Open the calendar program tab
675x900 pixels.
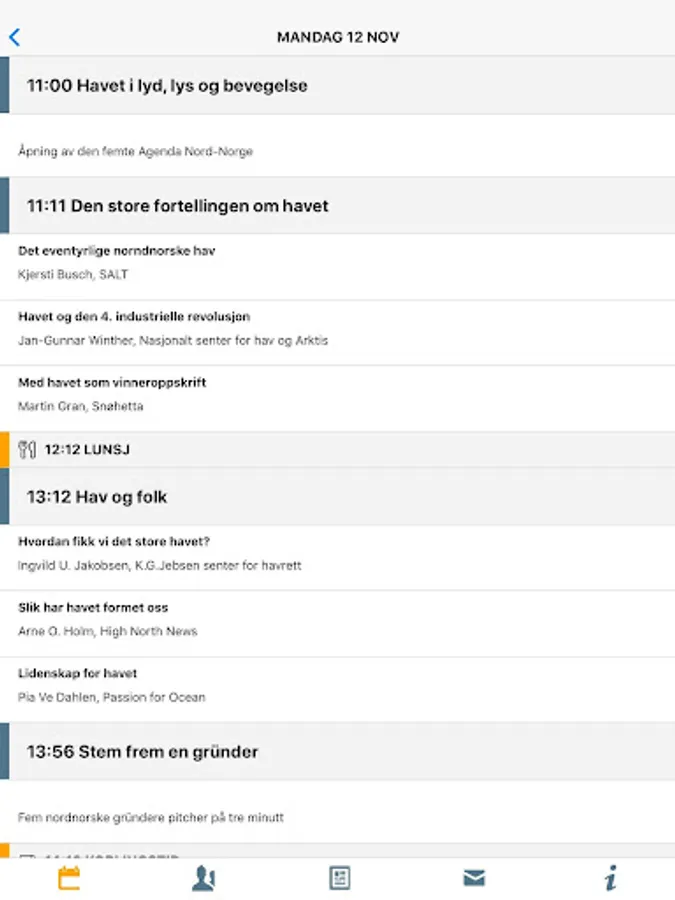click(69, 879)
